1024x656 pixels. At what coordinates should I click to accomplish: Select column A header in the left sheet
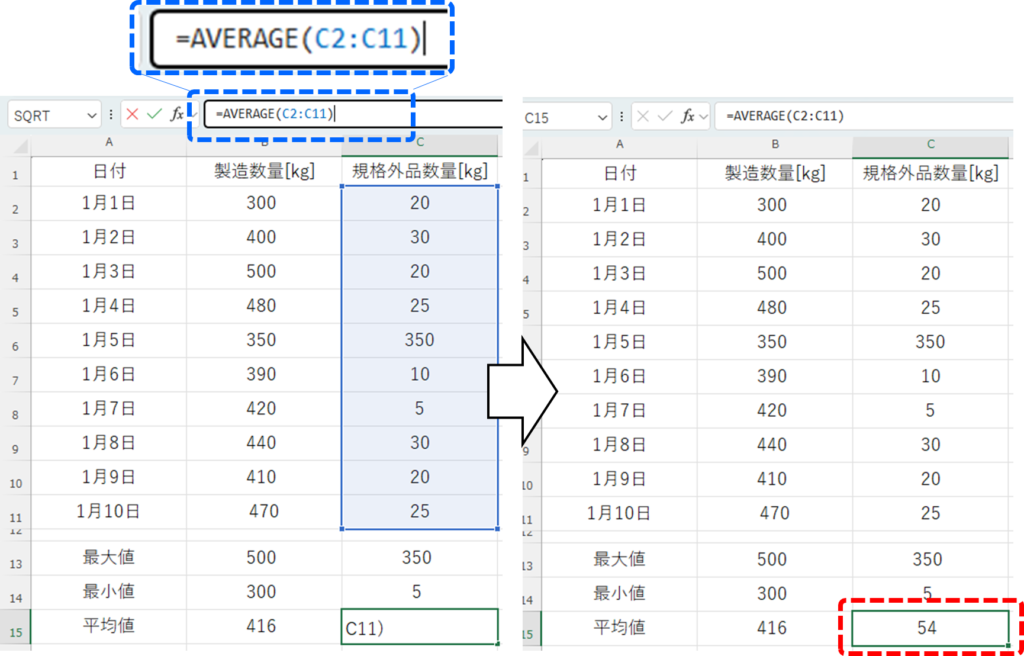tap(108, 144)
